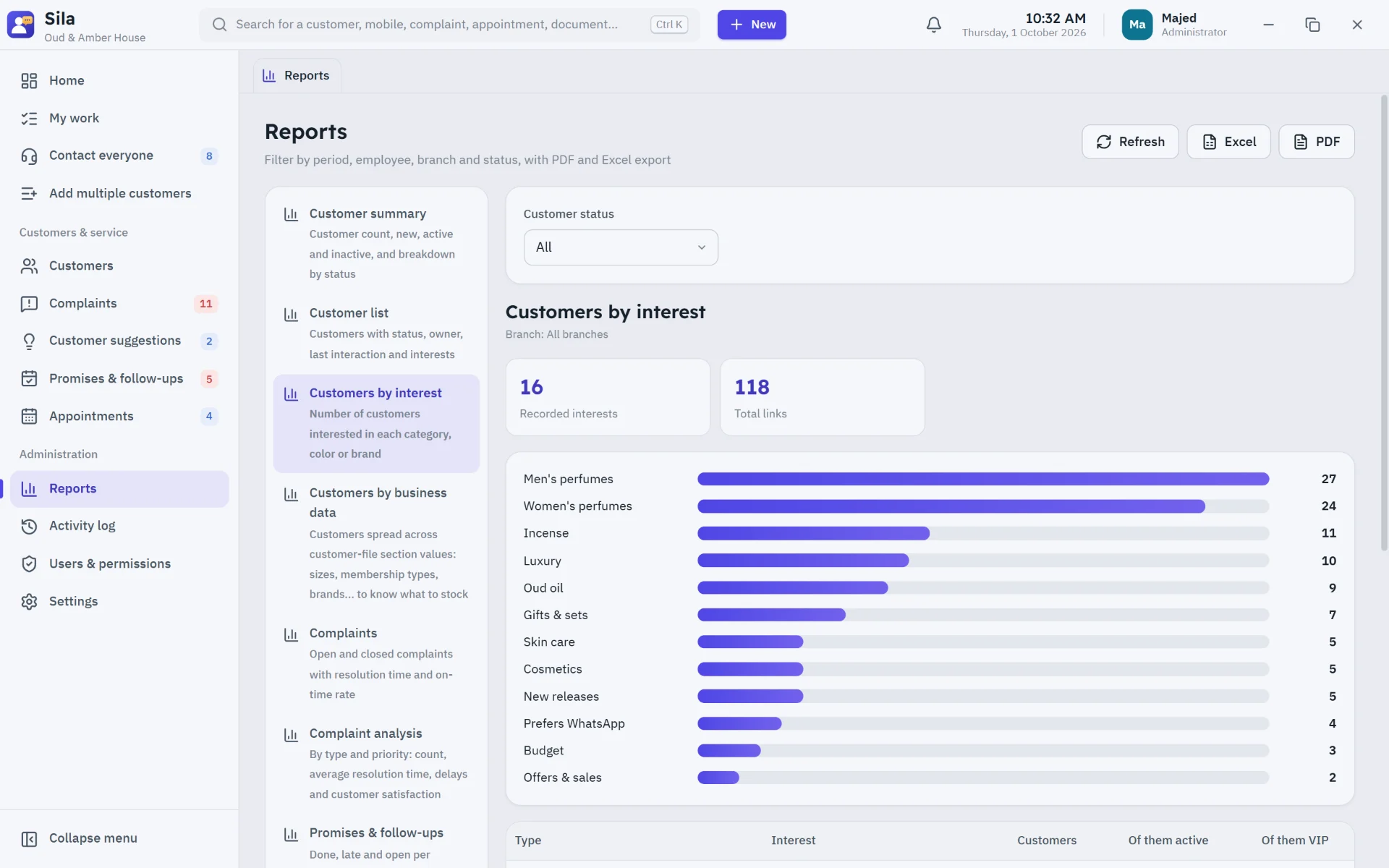Click the New button

point(752,25)
